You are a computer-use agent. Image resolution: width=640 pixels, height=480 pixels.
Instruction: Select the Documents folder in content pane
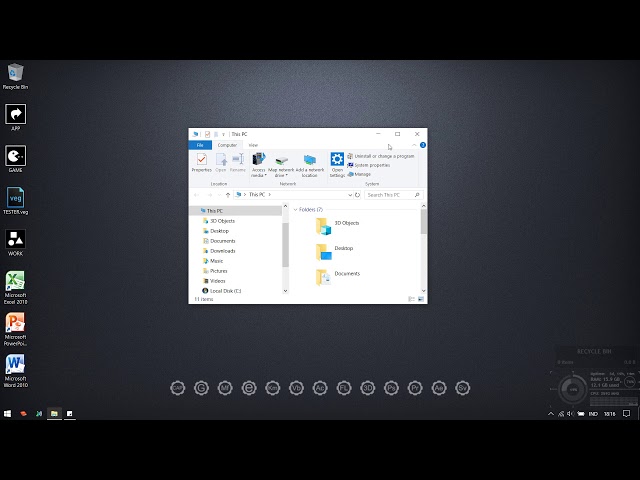(x=338, y=277)
